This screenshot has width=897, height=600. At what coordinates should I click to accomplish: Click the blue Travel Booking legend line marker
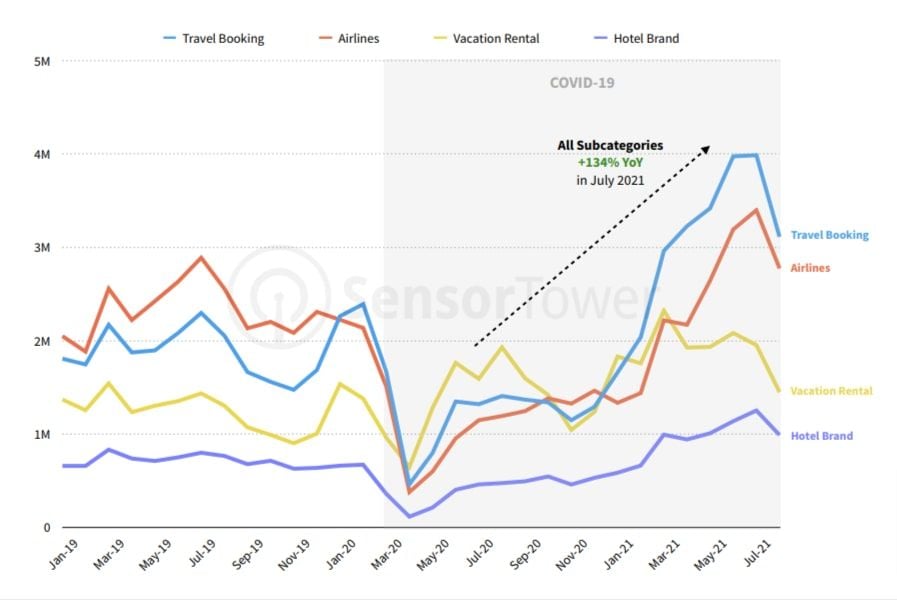coord(169,39)
